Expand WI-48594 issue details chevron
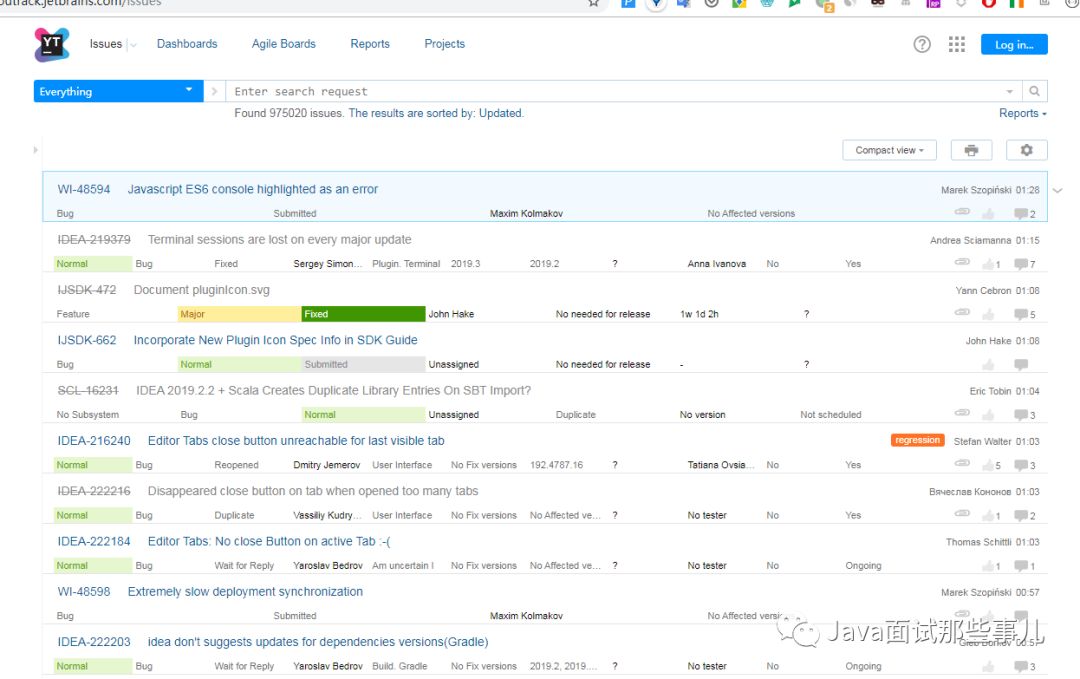 click(x=1058, y=190)
